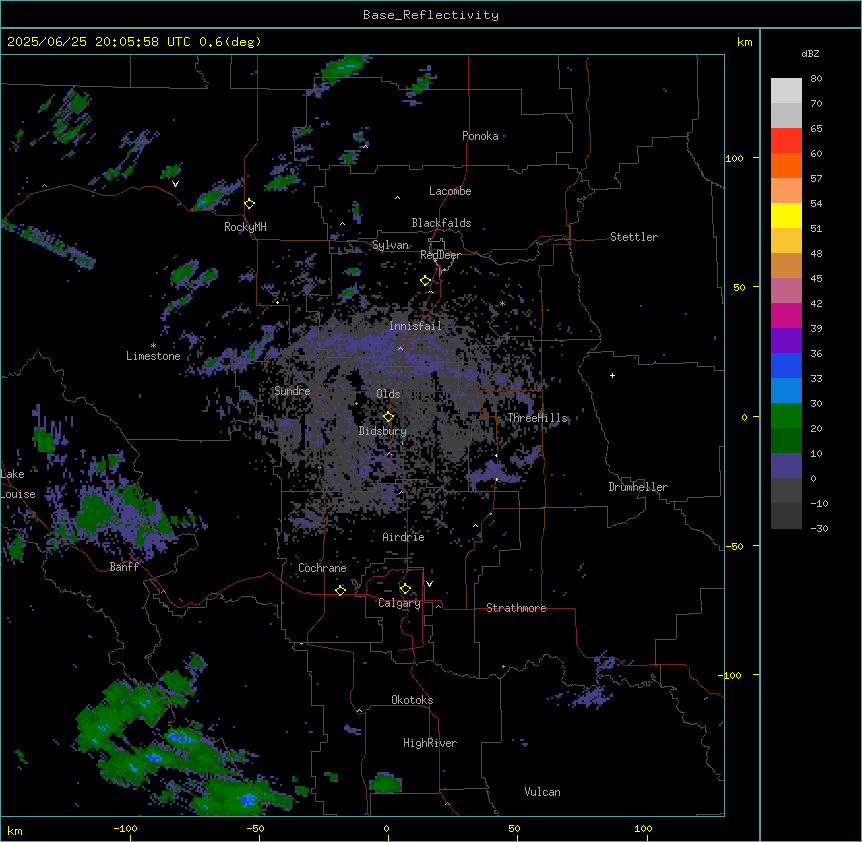Click the 80 value on the dBZ scale

point(816,79)
